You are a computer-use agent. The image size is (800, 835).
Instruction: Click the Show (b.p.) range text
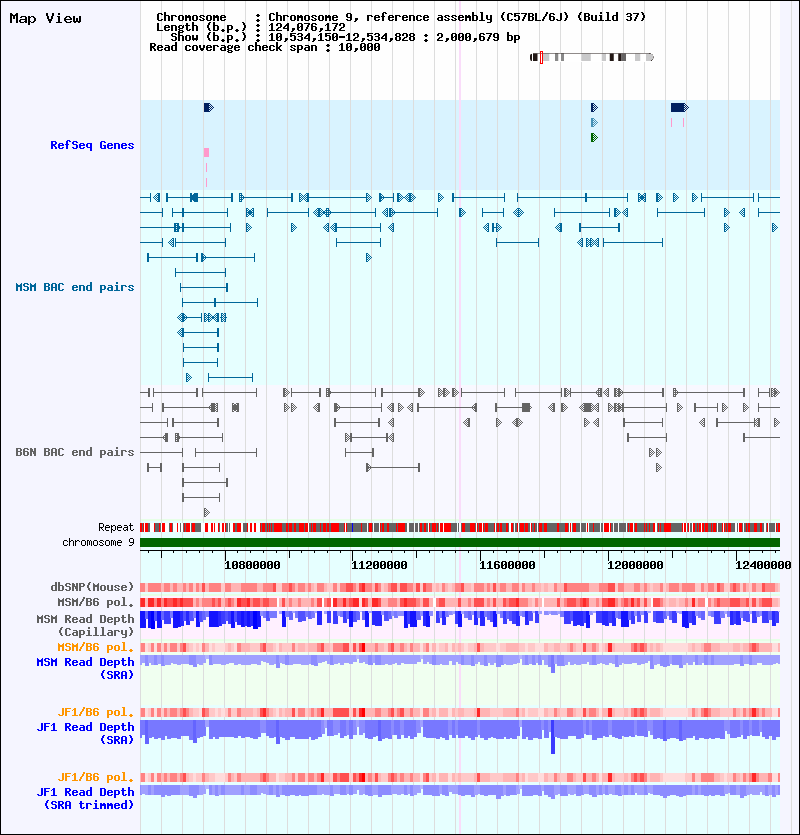[345, 37]
